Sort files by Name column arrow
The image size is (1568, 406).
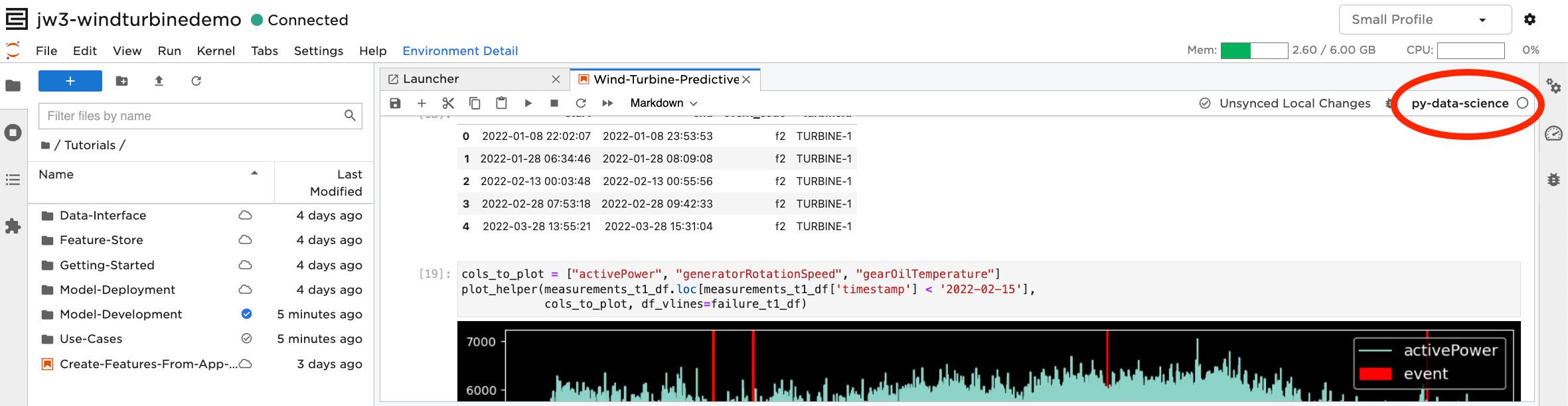tap(254, 173)
